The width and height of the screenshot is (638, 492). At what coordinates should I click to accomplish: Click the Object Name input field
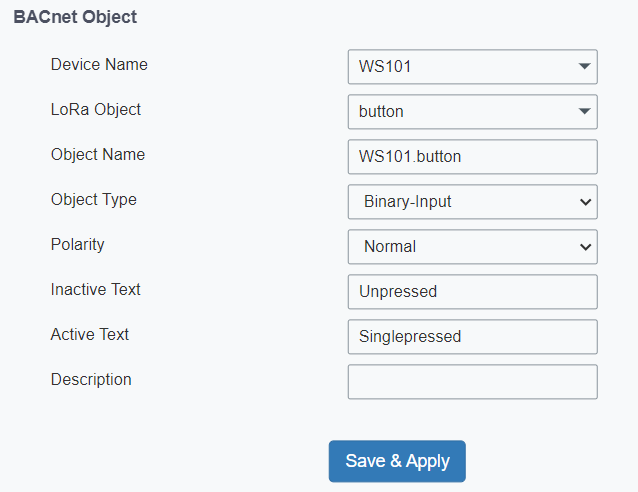[x=472, y=157]
